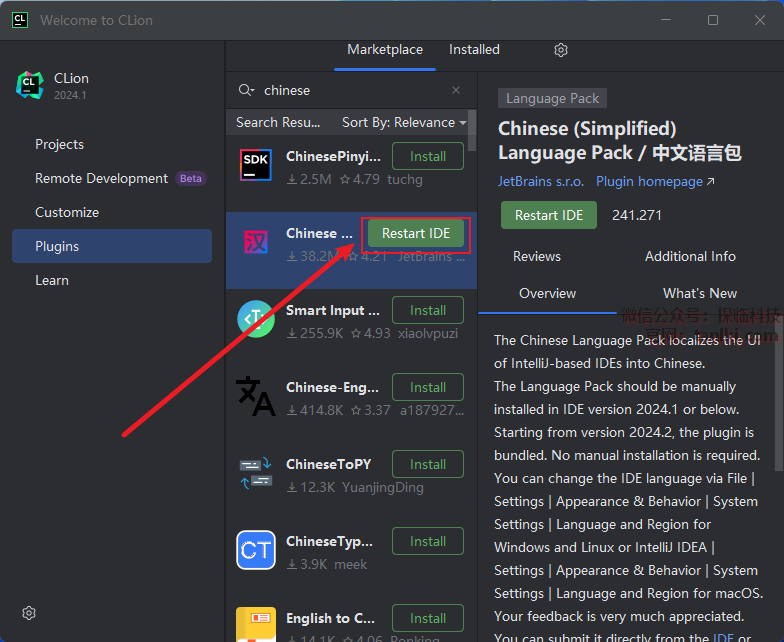
Task: Click the plugin search input field
Action: click(350, 90)
